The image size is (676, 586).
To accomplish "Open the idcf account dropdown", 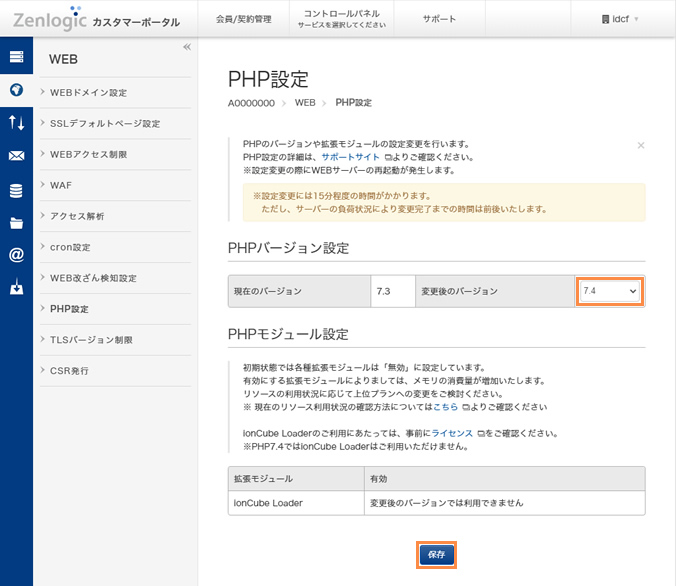I will click(x=620, y=19).
